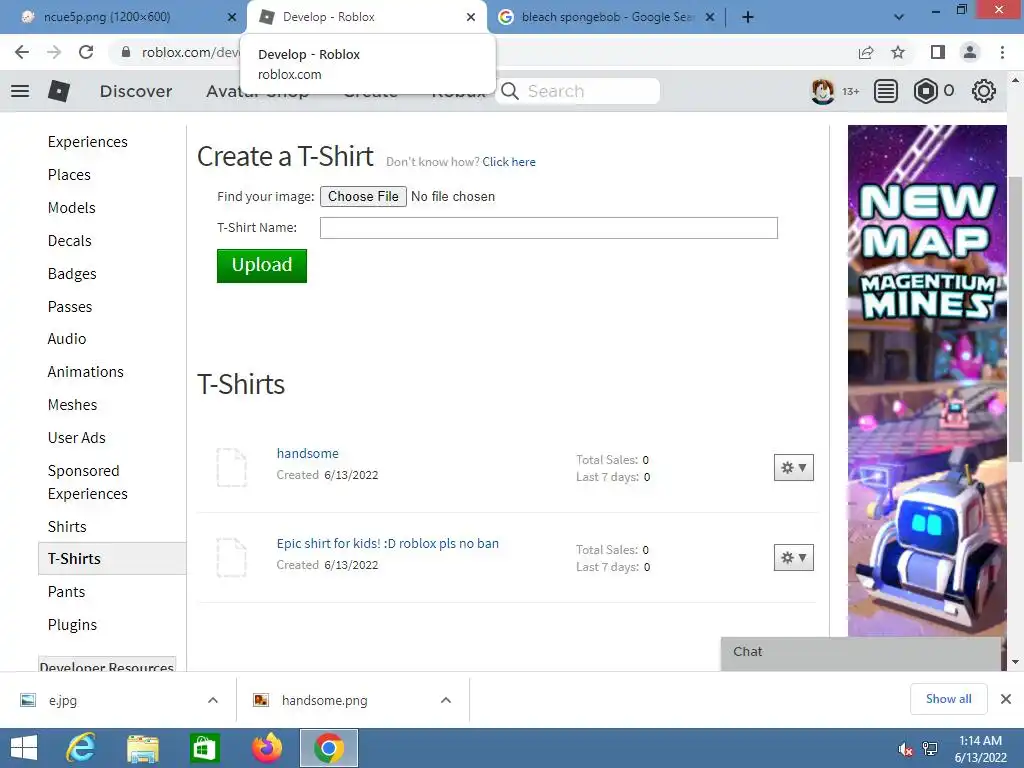Open 'Epic shirt for kids!' T-shirt link
The width and height of the screenshot is (1024, 768).
[387, 543]
